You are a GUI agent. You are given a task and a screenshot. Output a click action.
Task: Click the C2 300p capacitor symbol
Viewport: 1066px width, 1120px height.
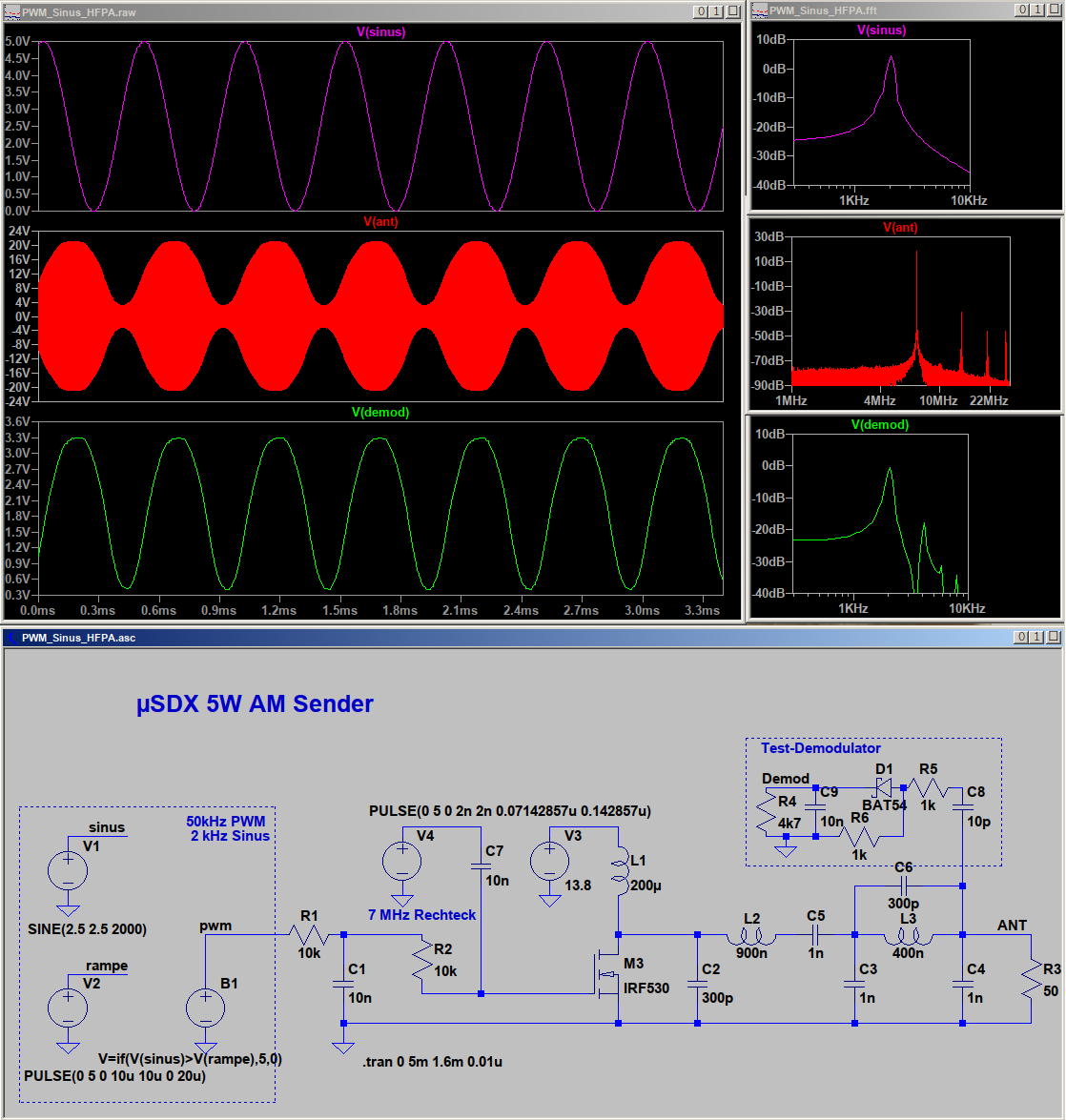pyautogui.click(x=698, y=981)
